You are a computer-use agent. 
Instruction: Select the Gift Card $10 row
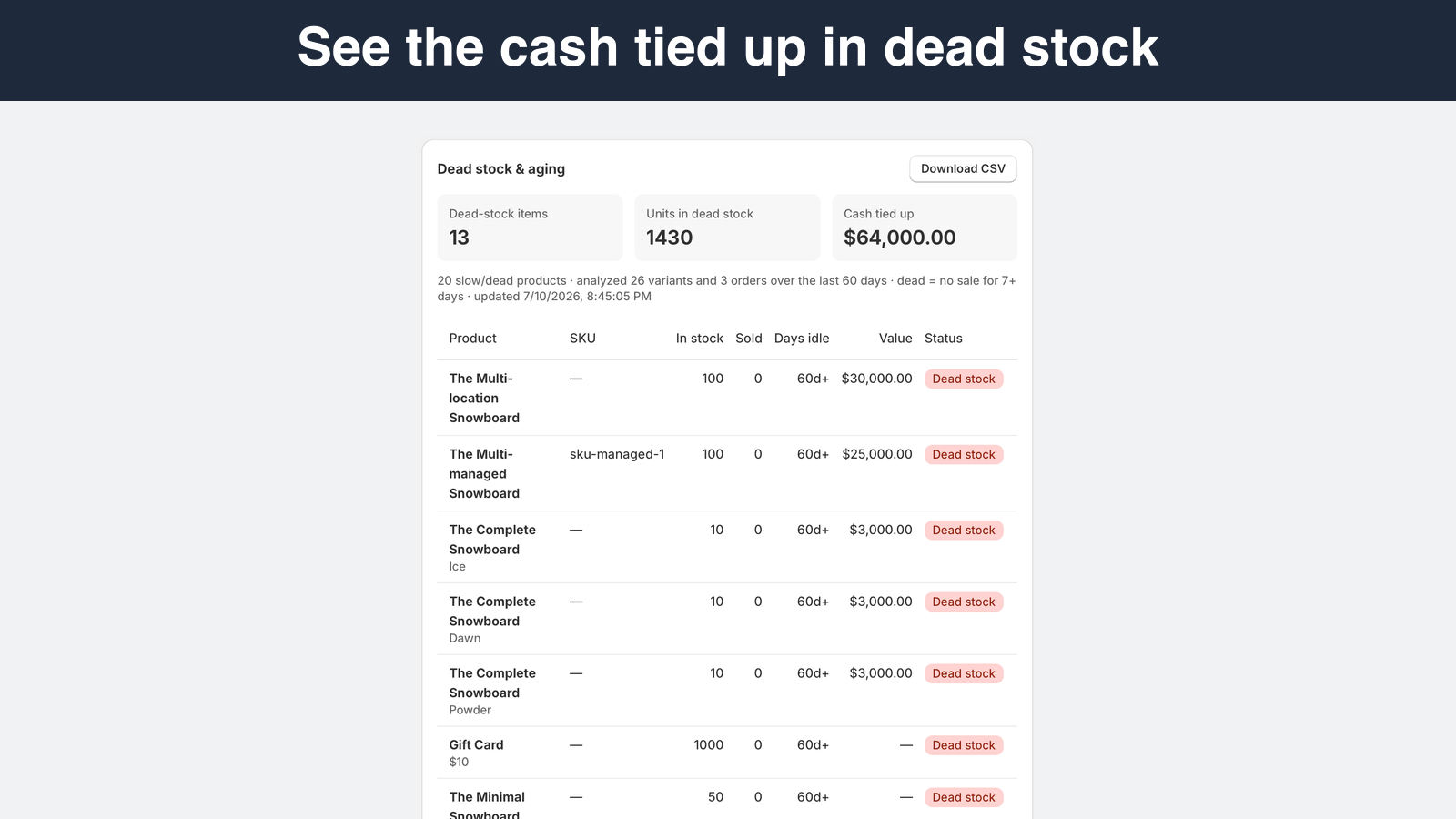[727, 753]
